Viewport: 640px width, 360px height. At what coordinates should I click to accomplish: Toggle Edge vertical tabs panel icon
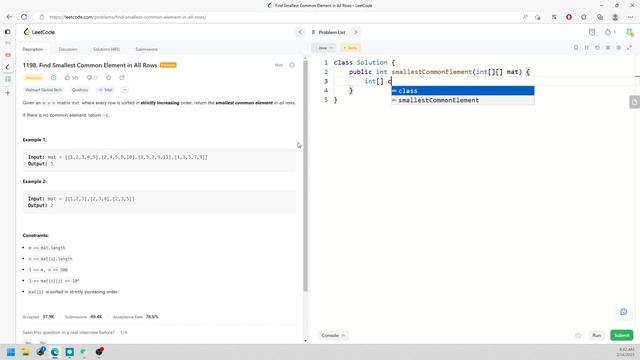click(7, 31)
